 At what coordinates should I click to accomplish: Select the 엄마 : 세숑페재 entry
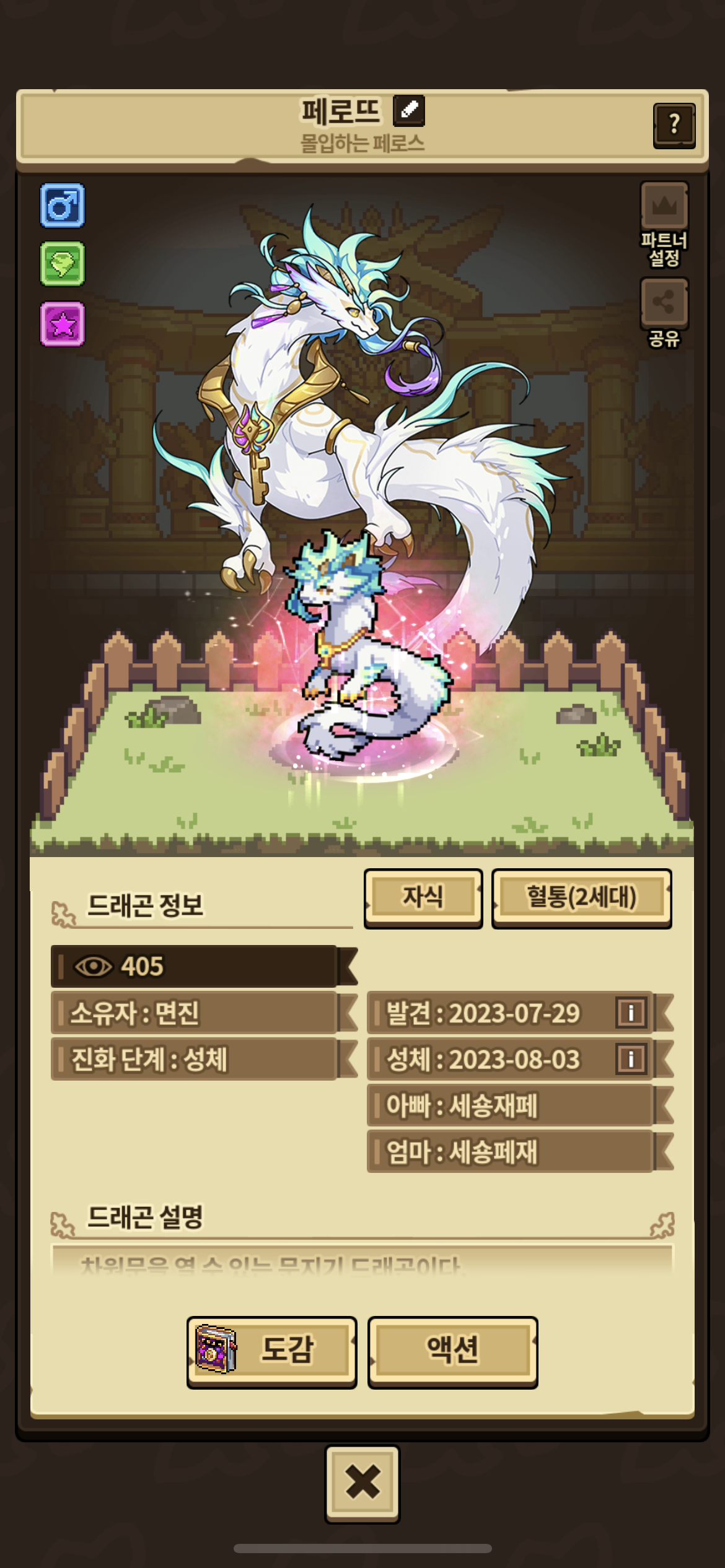(520, 1151)
